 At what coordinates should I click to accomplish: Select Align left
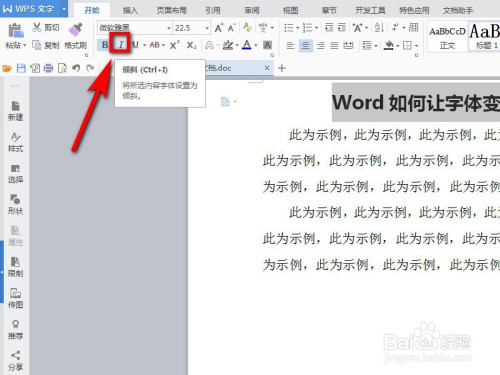290,45
